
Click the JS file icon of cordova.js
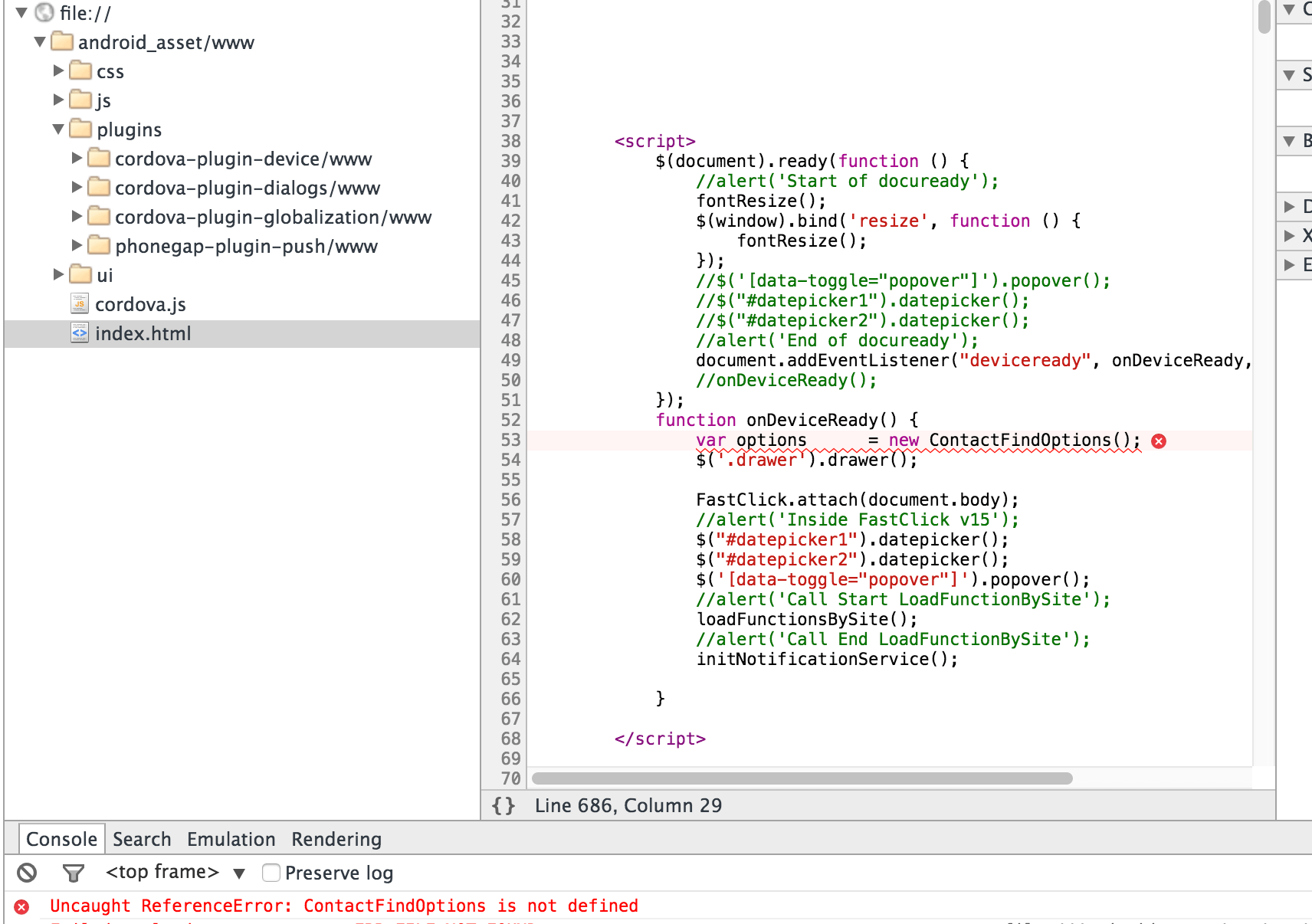[x=79, y=303]
